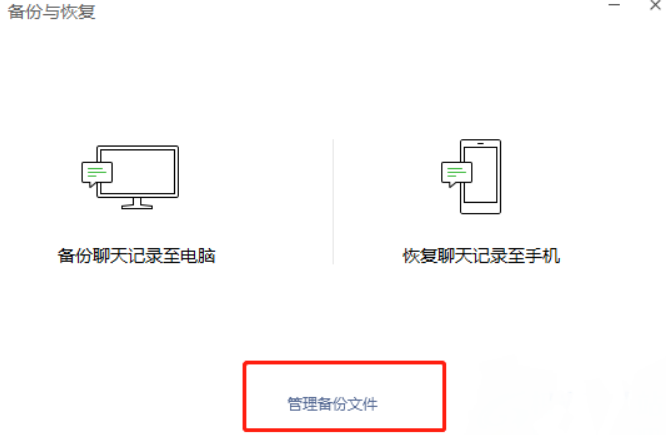Click the inner screen of the phone icon
The width and height of the screenshot is (666, 435).
point(481,175)
